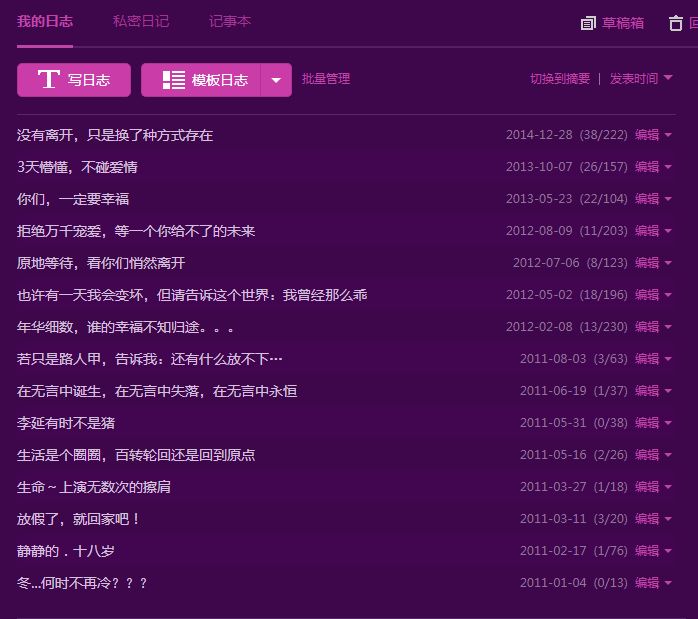The height and width of the screenshot is (619, 698).
Task: Open log 年华细数，谁的幸福不知归途
Action: pyautogui.click(x=126, y=327)
